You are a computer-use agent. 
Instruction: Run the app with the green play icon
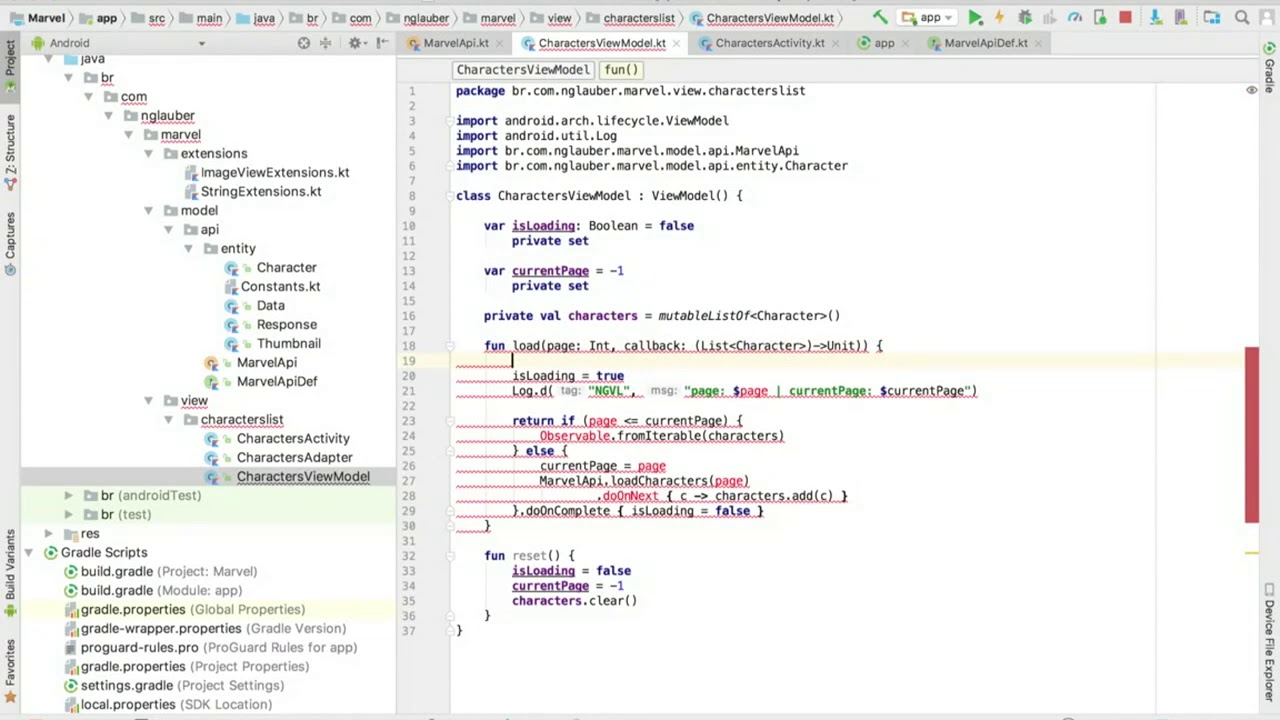point(975,17)
